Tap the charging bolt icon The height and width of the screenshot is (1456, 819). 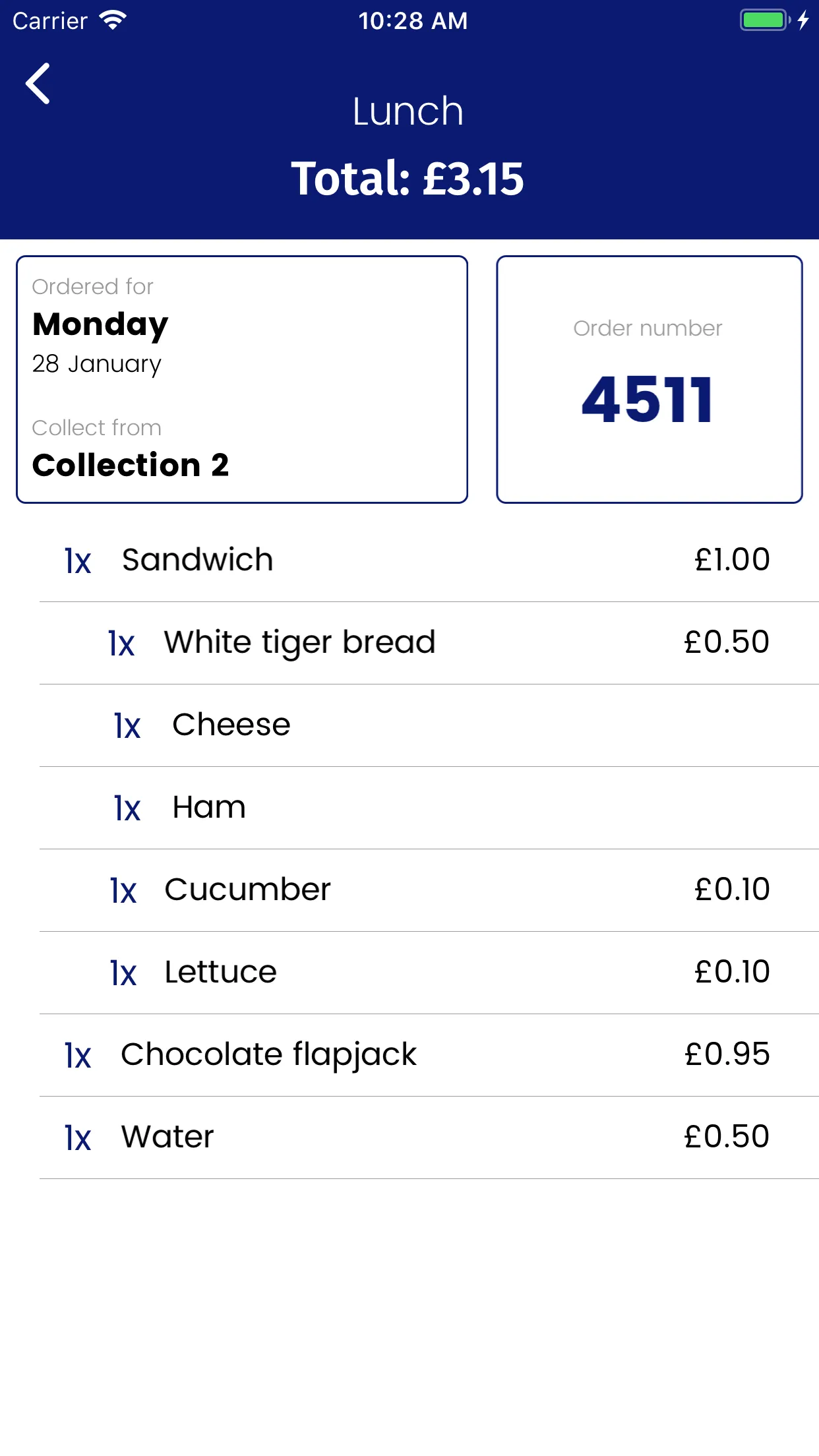click(803, 20)
